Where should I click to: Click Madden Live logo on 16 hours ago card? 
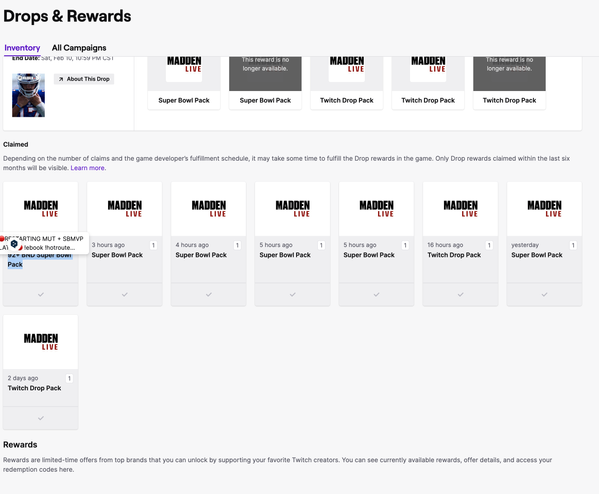460,209
